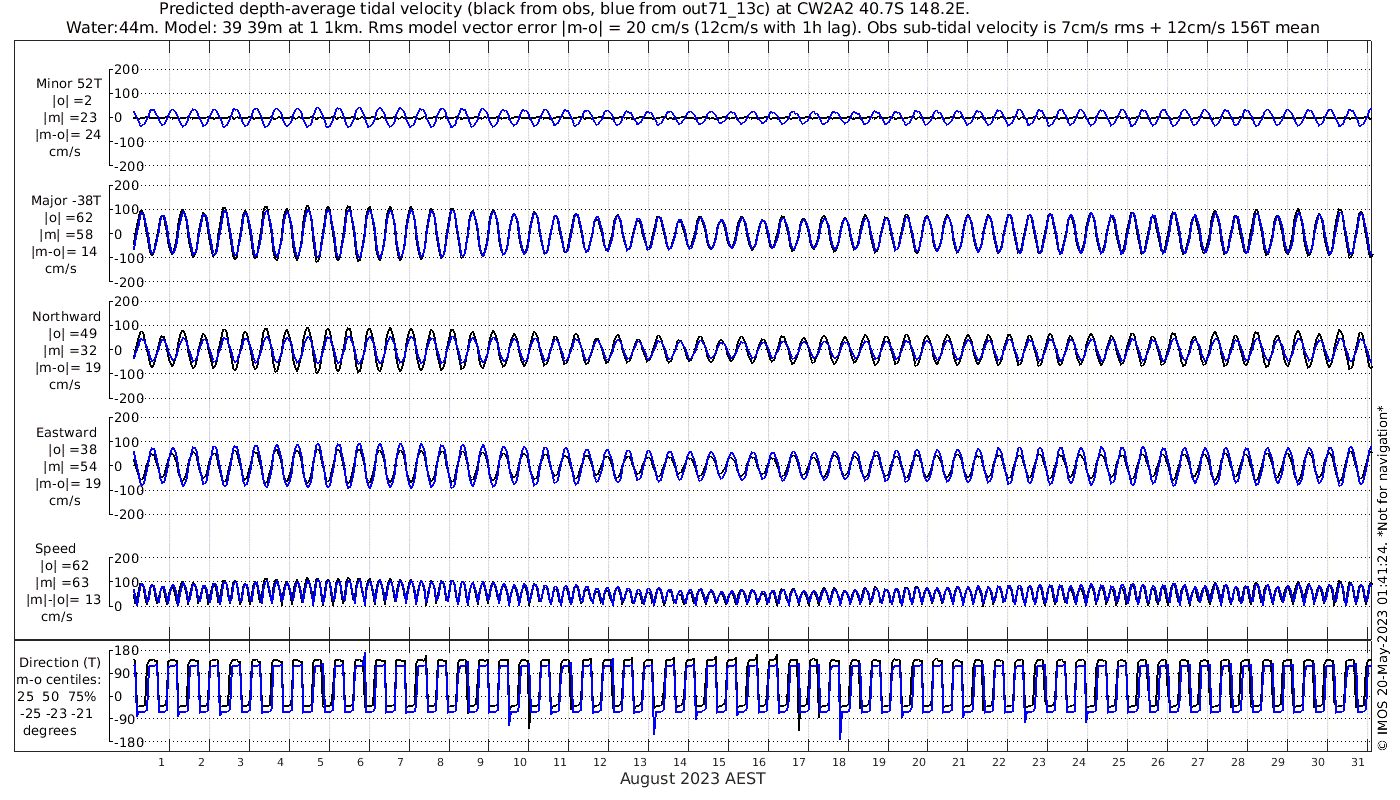This screenshot has width=1400, height=800.
Task: Click day "17" on the date axis
Action: click(x=799, y=762)
